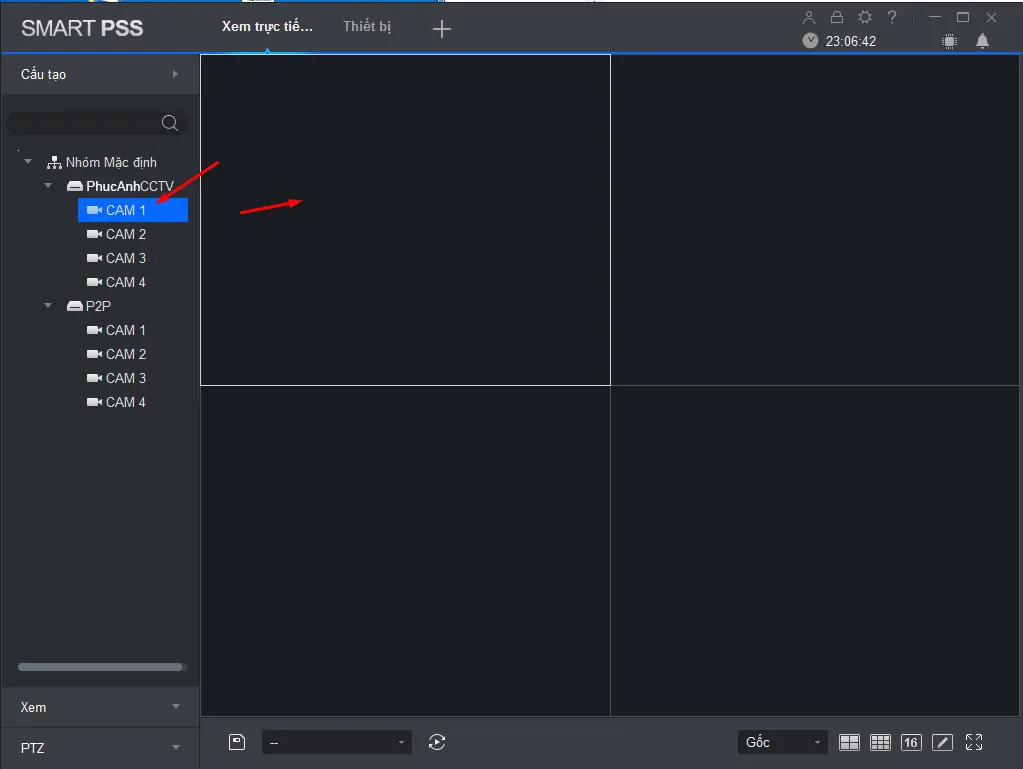Open the user account icon

pyautogui.click(x=809, y=17)
